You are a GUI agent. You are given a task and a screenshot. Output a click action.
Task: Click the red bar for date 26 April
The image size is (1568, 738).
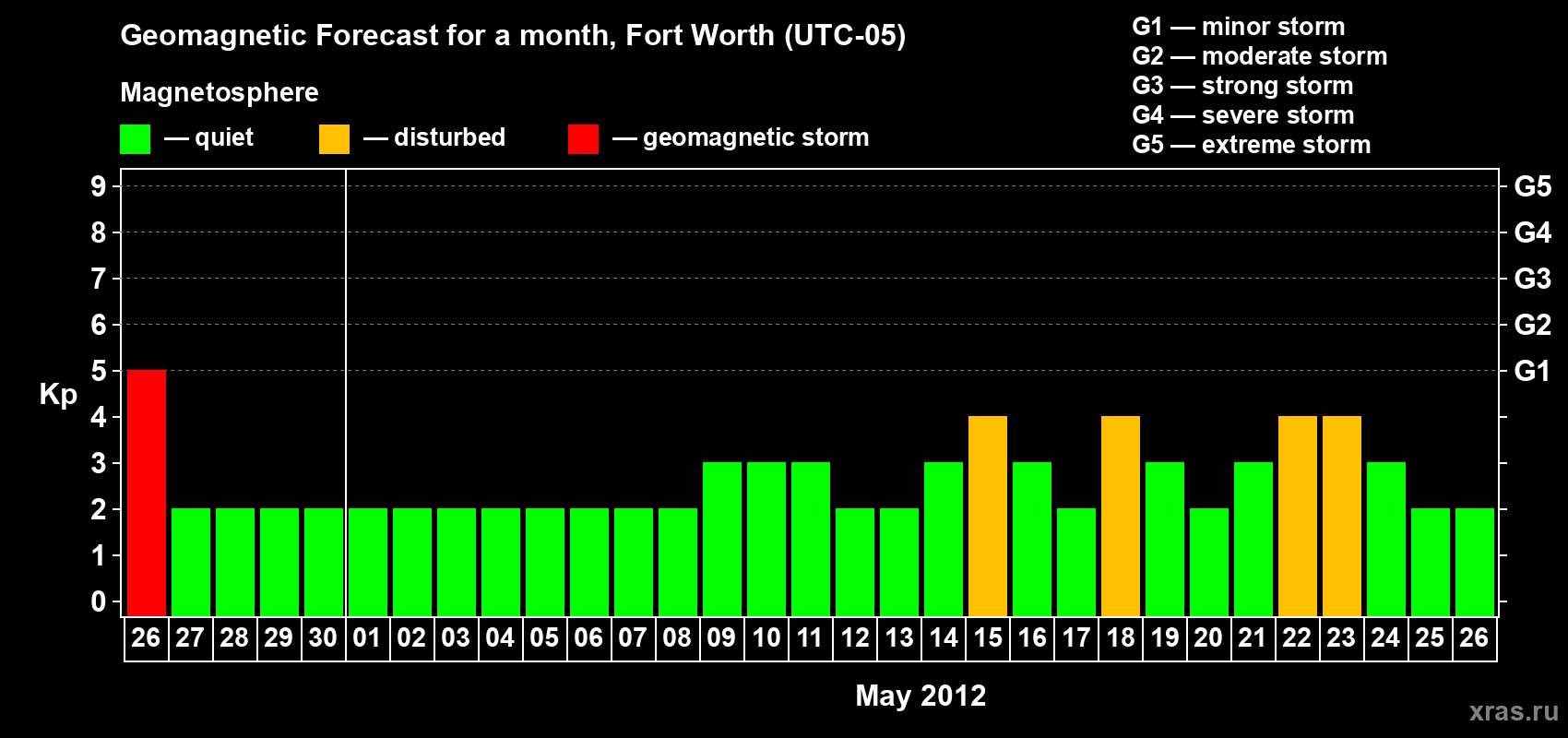(x=147, y=493)
